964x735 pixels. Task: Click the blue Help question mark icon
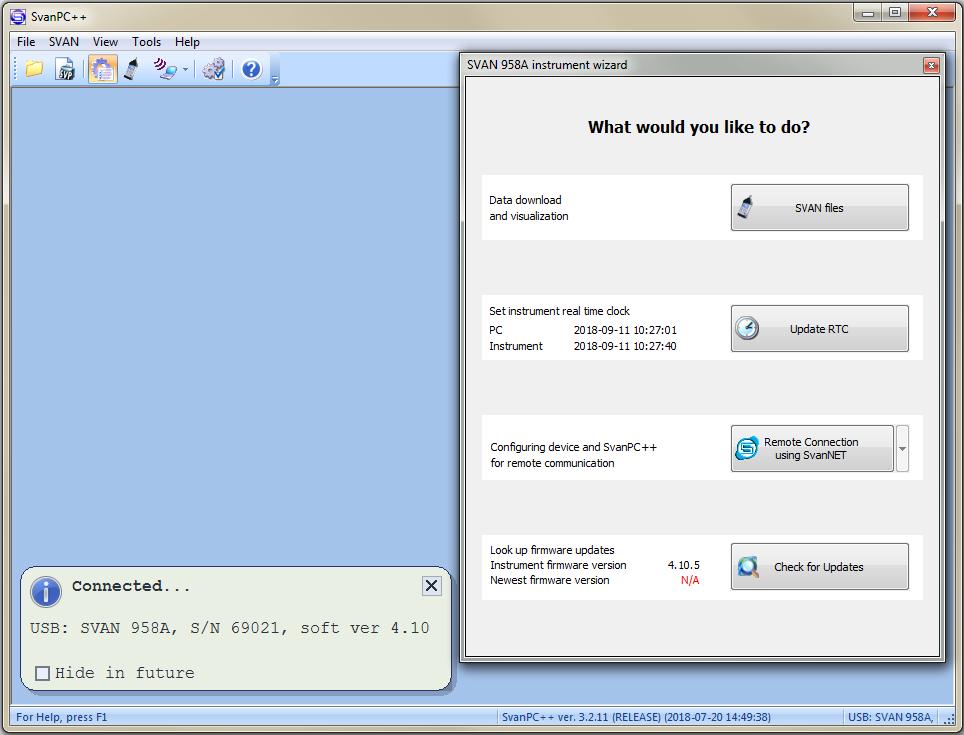[x=251, y=69]
